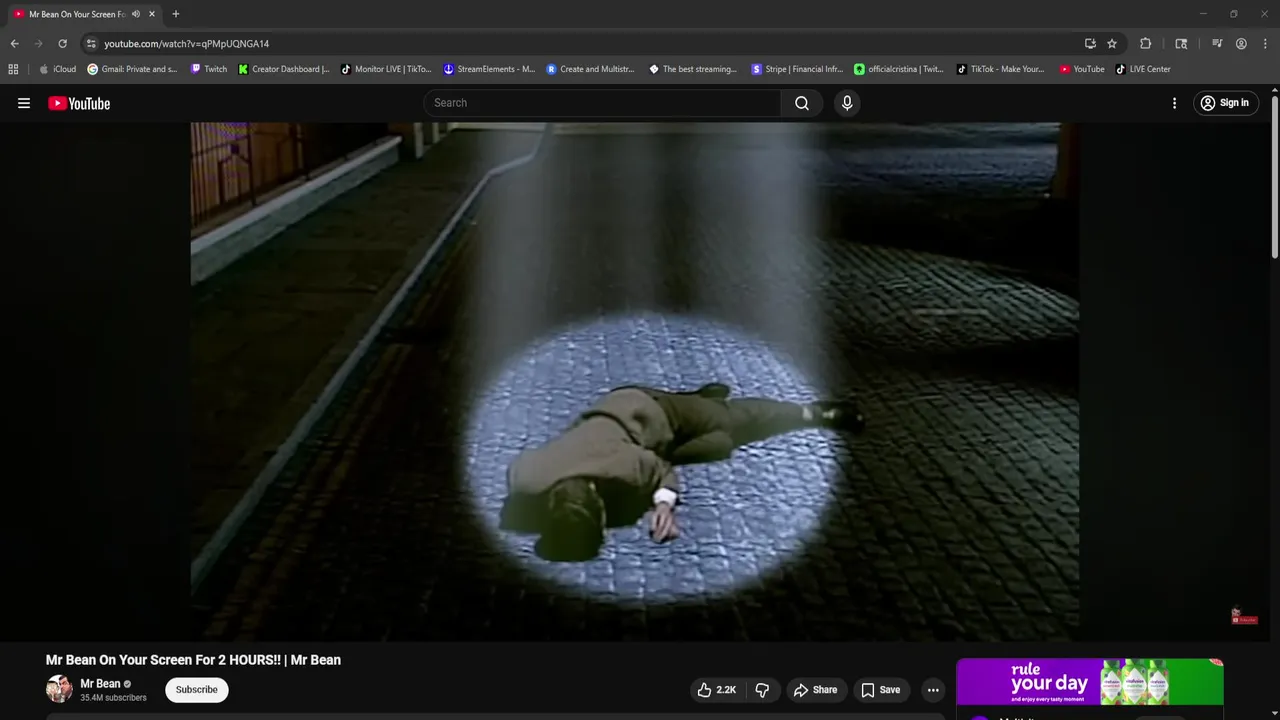
Task: Install app icon in address bar
Action: pos(1090,44)
